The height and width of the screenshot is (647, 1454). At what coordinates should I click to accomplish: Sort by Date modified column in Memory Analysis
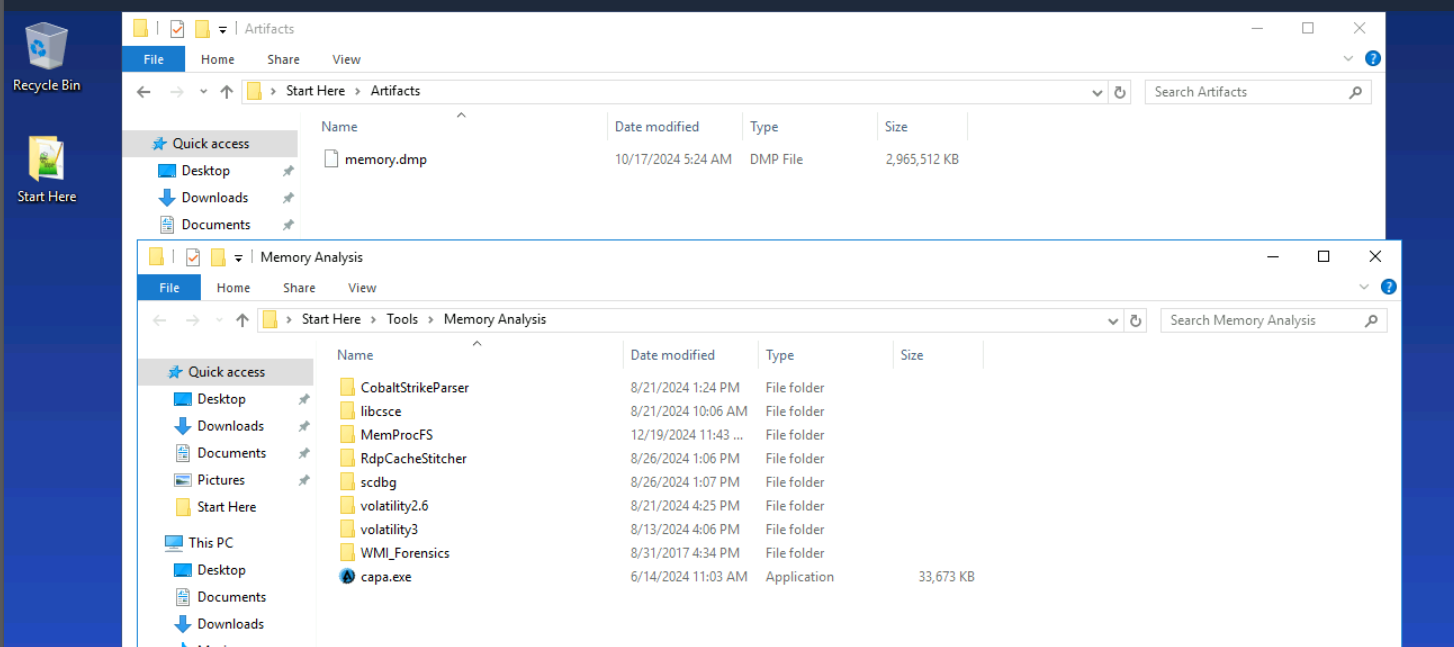(x=672, y=355)
